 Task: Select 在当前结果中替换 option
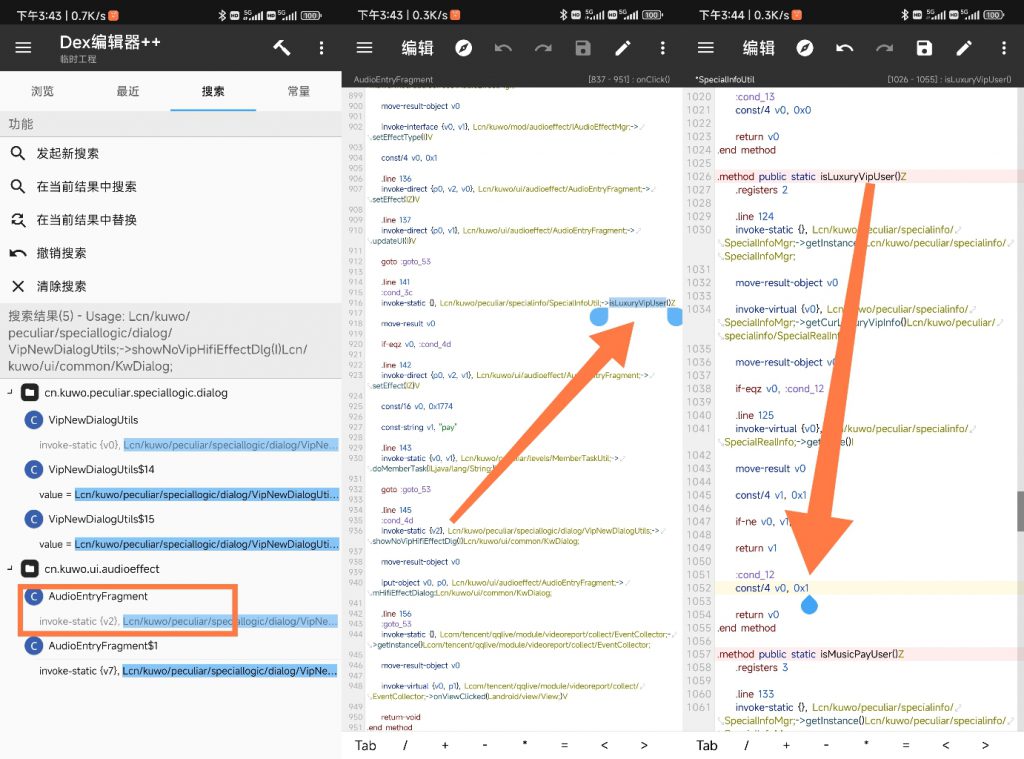[86, 220]
